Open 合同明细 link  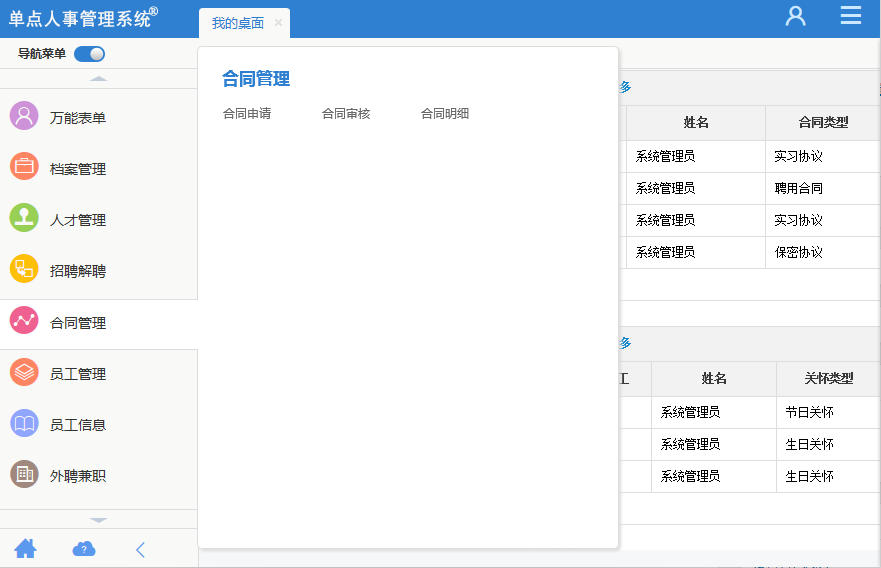click(444, 113)
